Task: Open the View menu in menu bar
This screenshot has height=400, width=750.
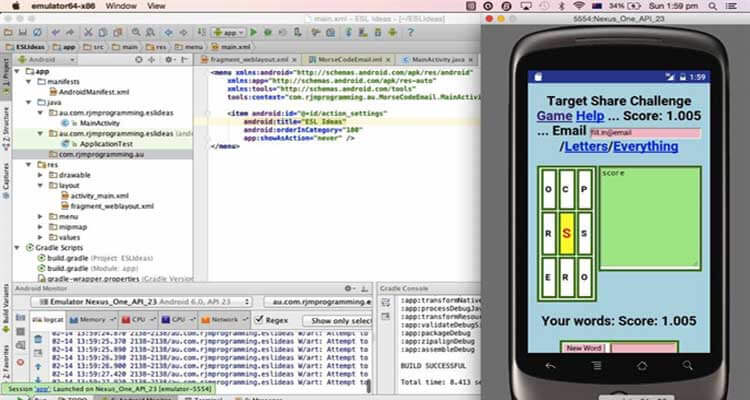Action: click(x=156, y=6)
